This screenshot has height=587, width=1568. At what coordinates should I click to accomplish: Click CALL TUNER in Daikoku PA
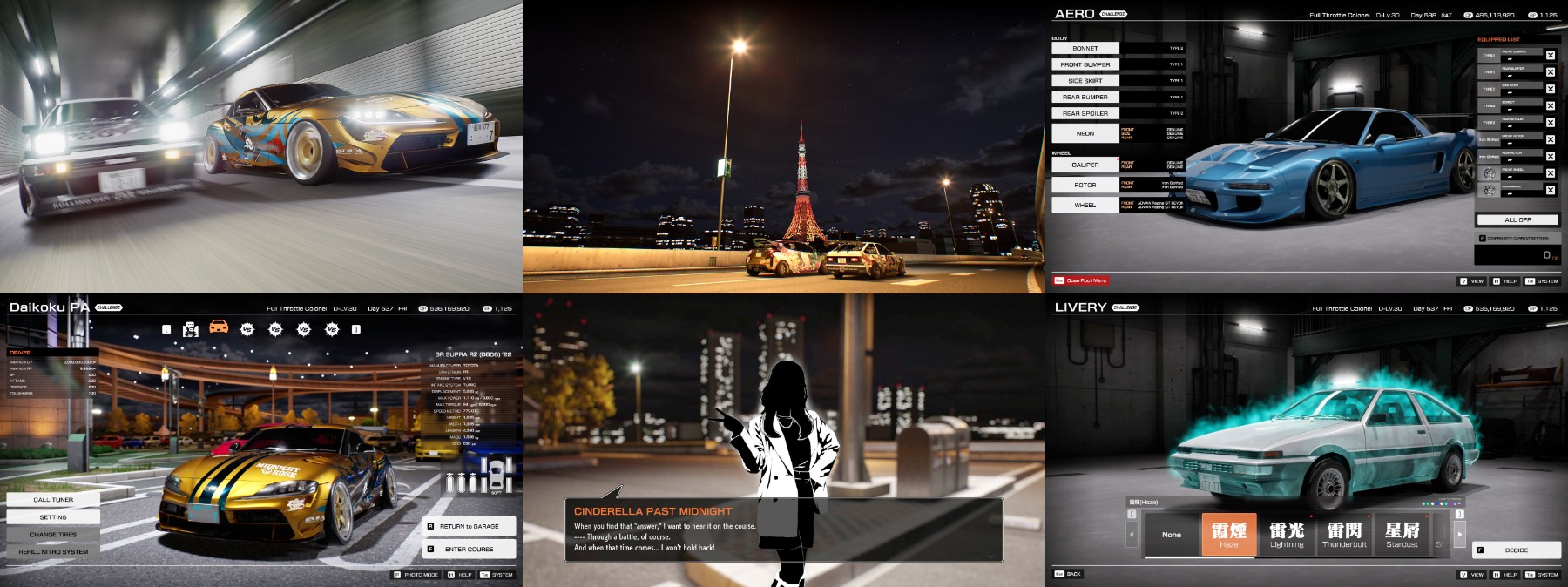pyautogui.click(x=53, y=500)
